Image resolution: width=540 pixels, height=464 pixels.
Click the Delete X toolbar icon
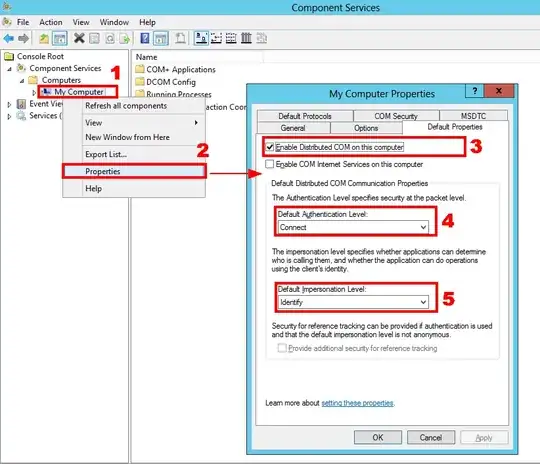pos(79,38)
